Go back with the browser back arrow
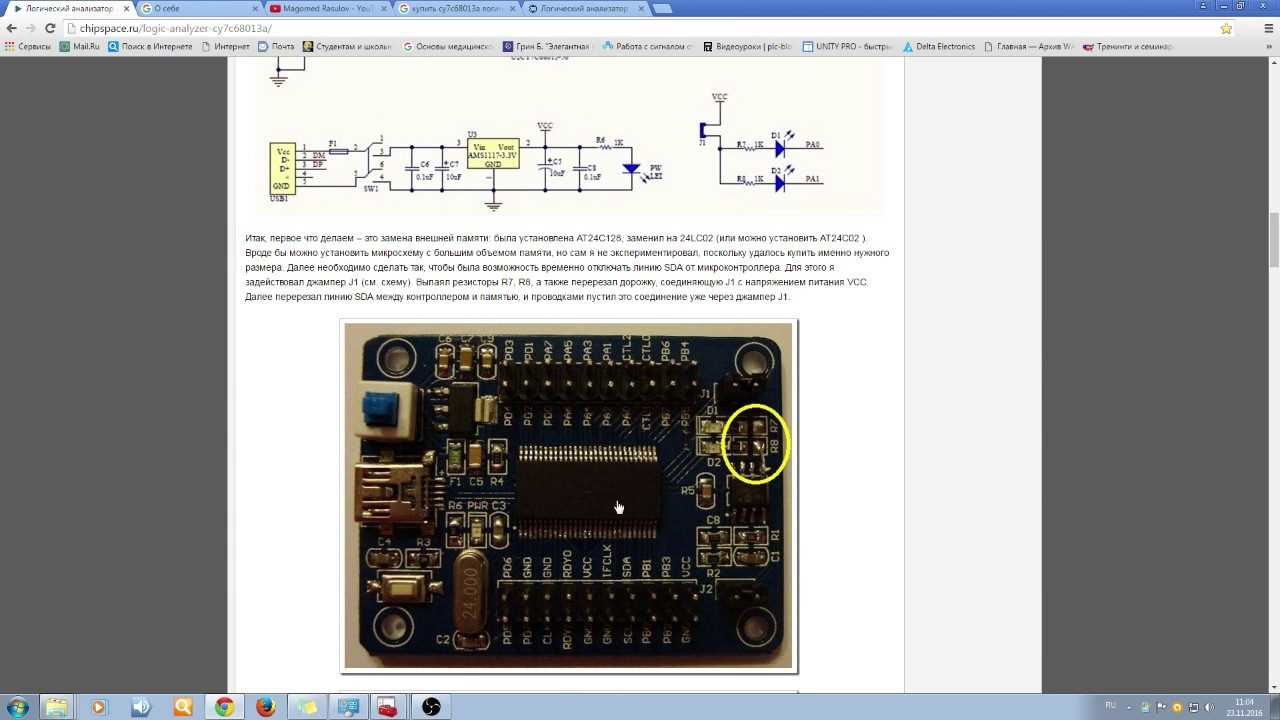Screen dimensions: 1280x720 (12, 28)
